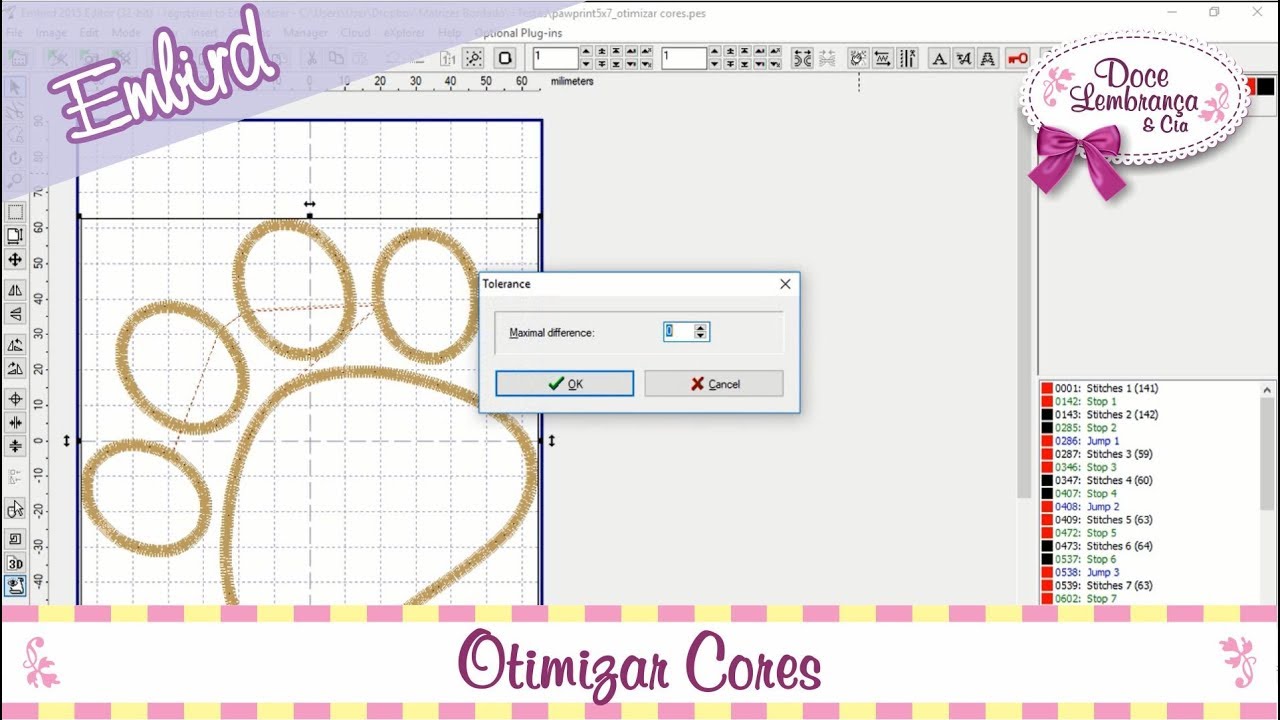
Task: Click the black swatch beside 0143: Stitches 2
Action: coord(1046,414)
